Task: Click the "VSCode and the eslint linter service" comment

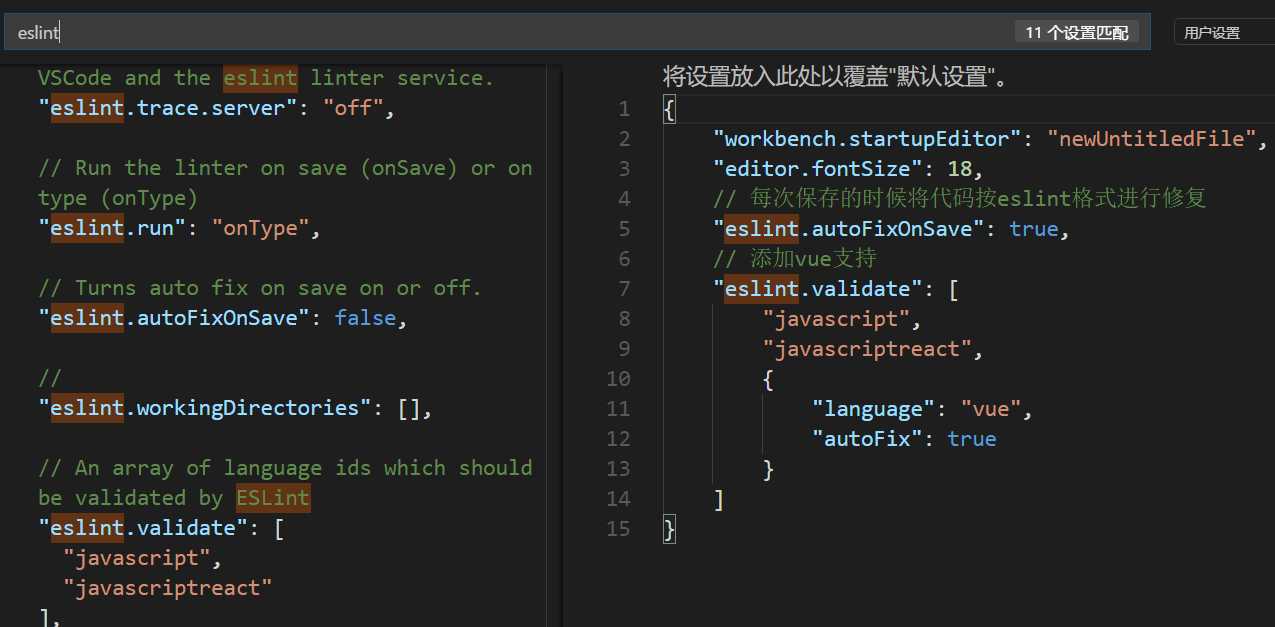Action: pos(266,78)
